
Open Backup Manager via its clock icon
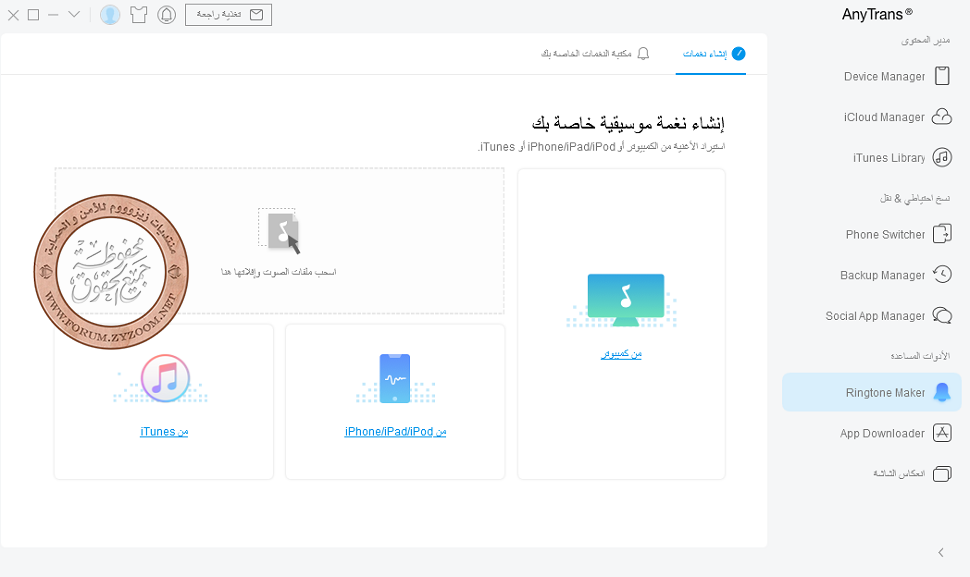coord(942,274)
